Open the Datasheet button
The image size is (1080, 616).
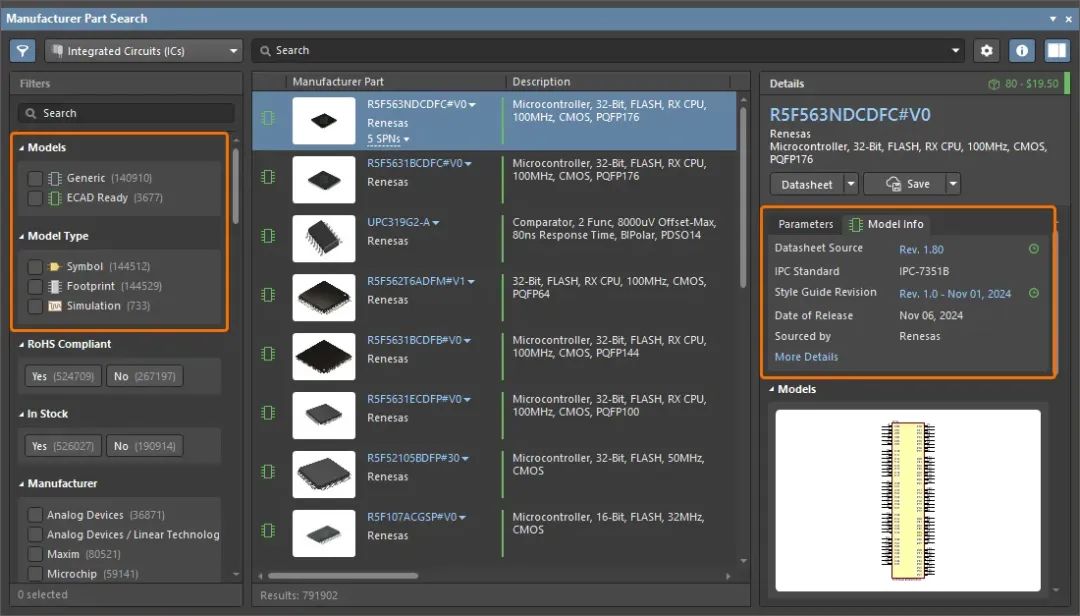(x=807, y=184)
